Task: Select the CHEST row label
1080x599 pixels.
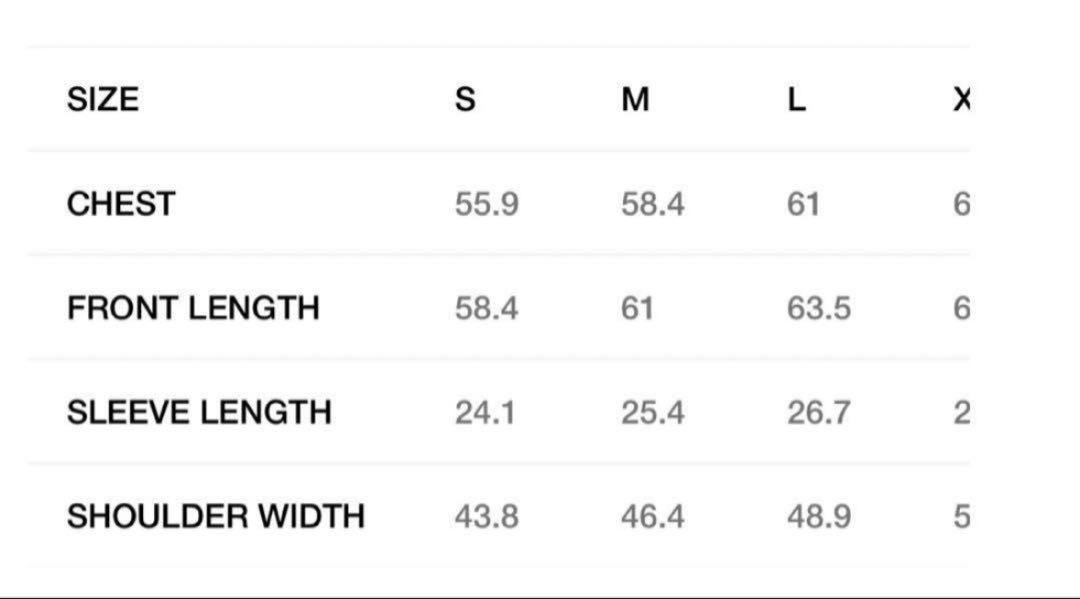Action: (121, 204)
